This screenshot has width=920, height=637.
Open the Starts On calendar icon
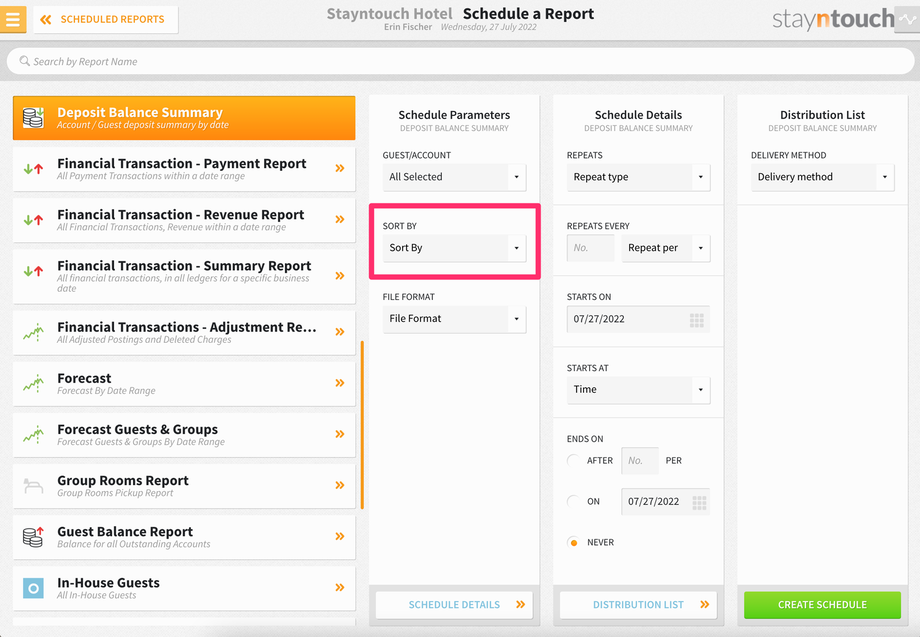(x=696, y=320)
